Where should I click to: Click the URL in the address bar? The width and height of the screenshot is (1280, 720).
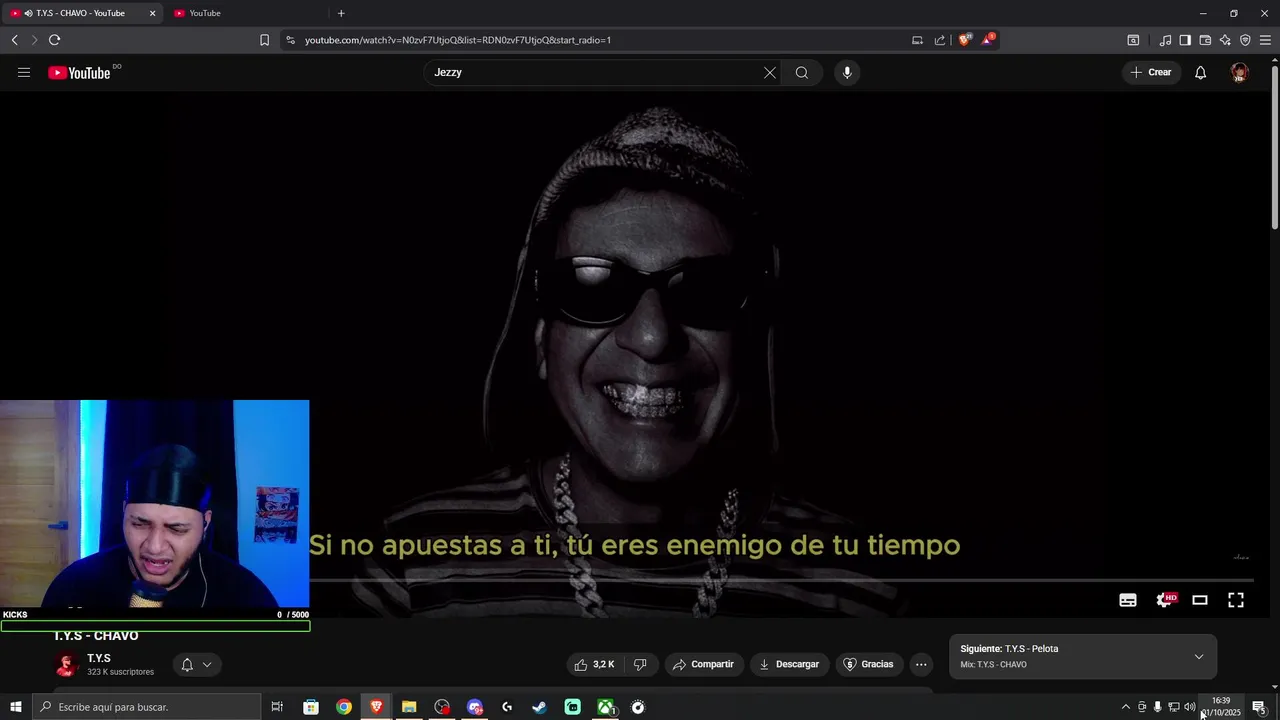point(458,40)
